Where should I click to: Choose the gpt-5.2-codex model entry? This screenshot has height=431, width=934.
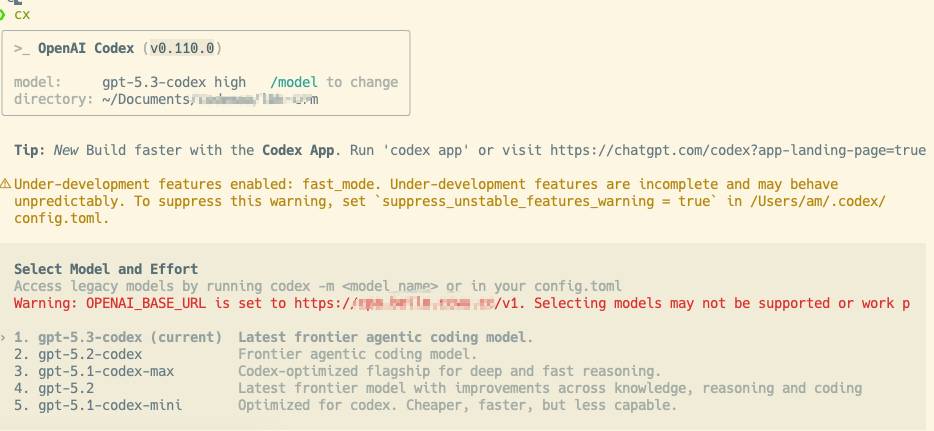click(x=245, y=354)
